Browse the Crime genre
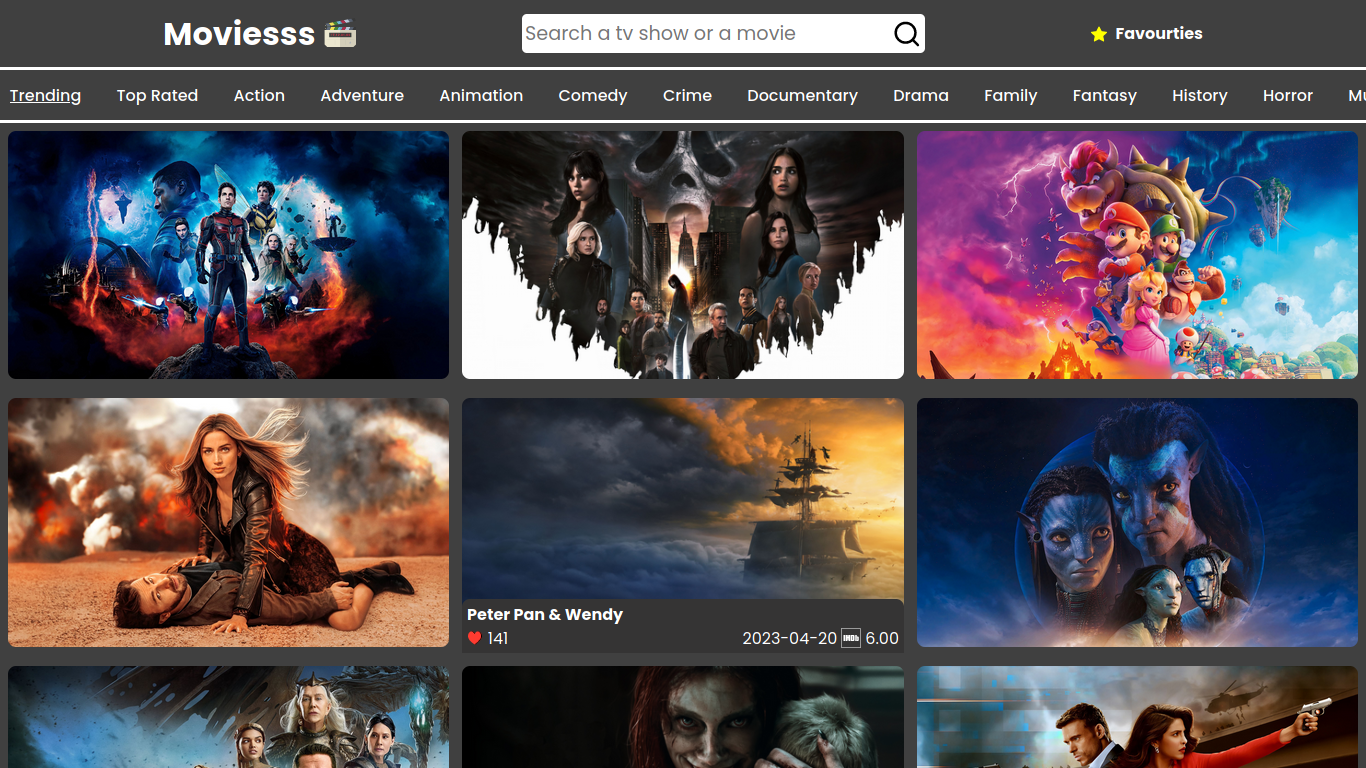Screen dimensions: 1366x768 (687, 96)
